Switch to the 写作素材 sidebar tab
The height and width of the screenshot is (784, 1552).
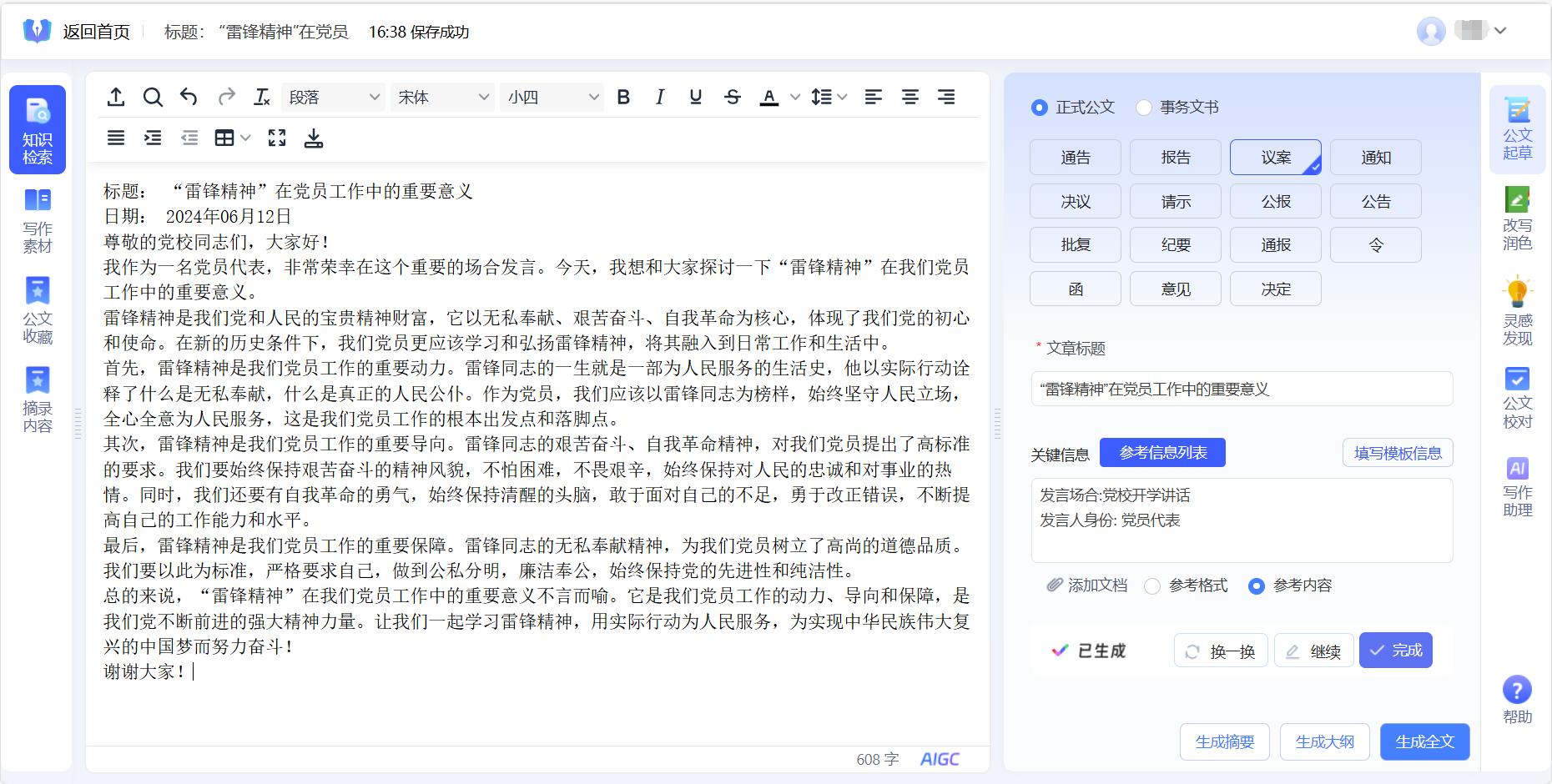click(38, 221)
